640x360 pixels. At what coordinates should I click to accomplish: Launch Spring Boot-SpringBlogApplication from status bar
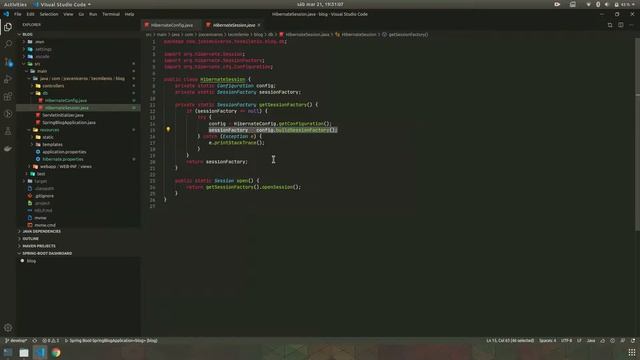pyautogui.click(x=111, y=340)
